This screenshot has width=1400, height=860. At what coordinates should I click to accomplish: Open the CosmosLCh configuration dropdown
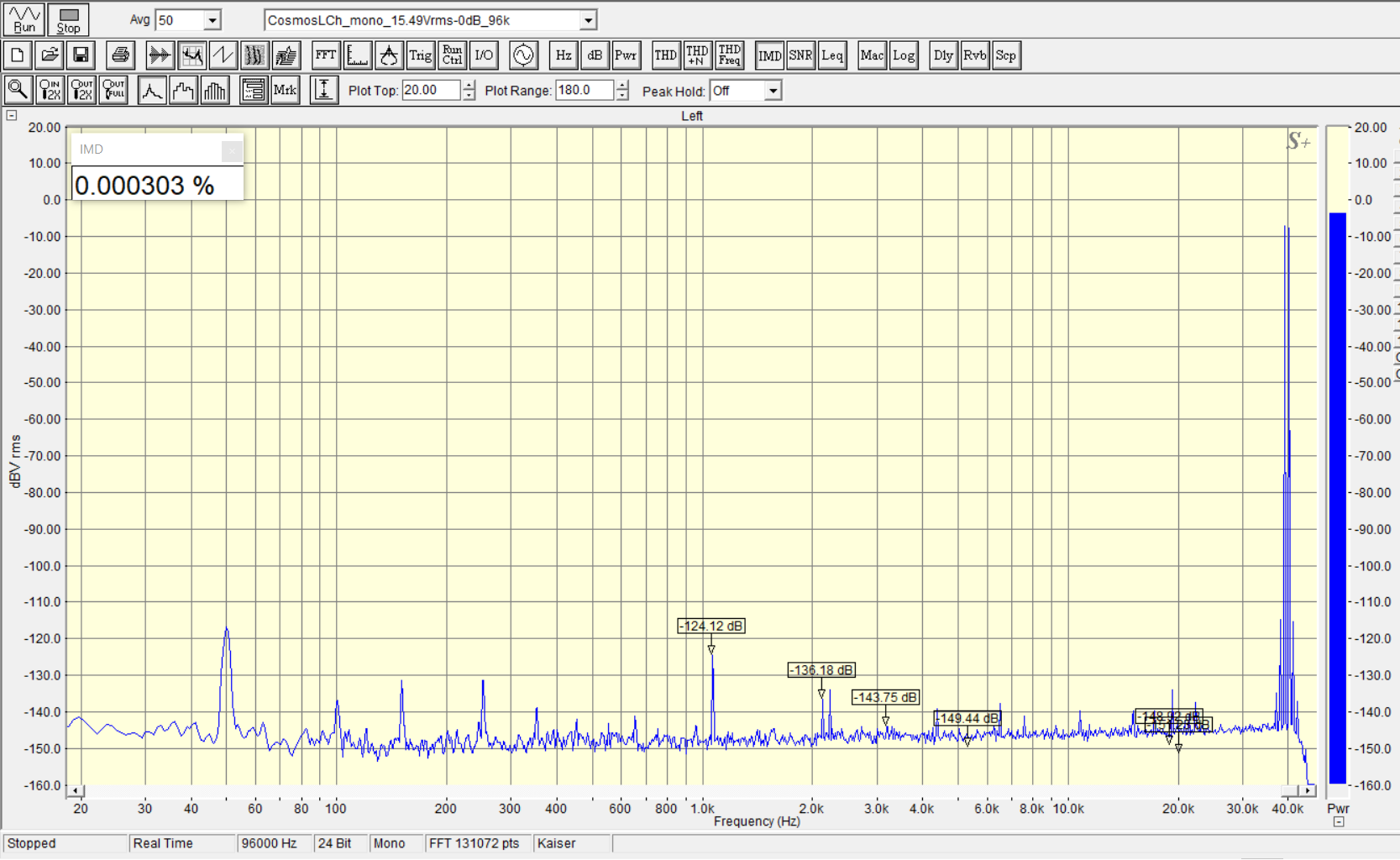588,20
